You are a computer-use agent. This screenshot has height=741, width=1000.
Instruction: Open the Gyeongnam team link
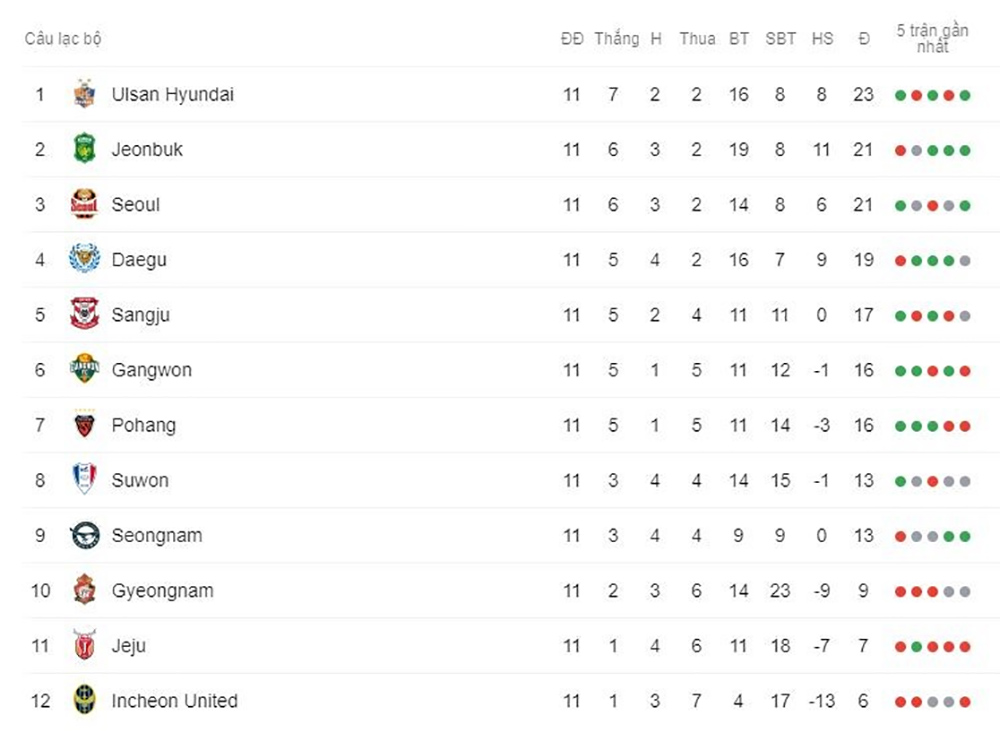[162, 590]
